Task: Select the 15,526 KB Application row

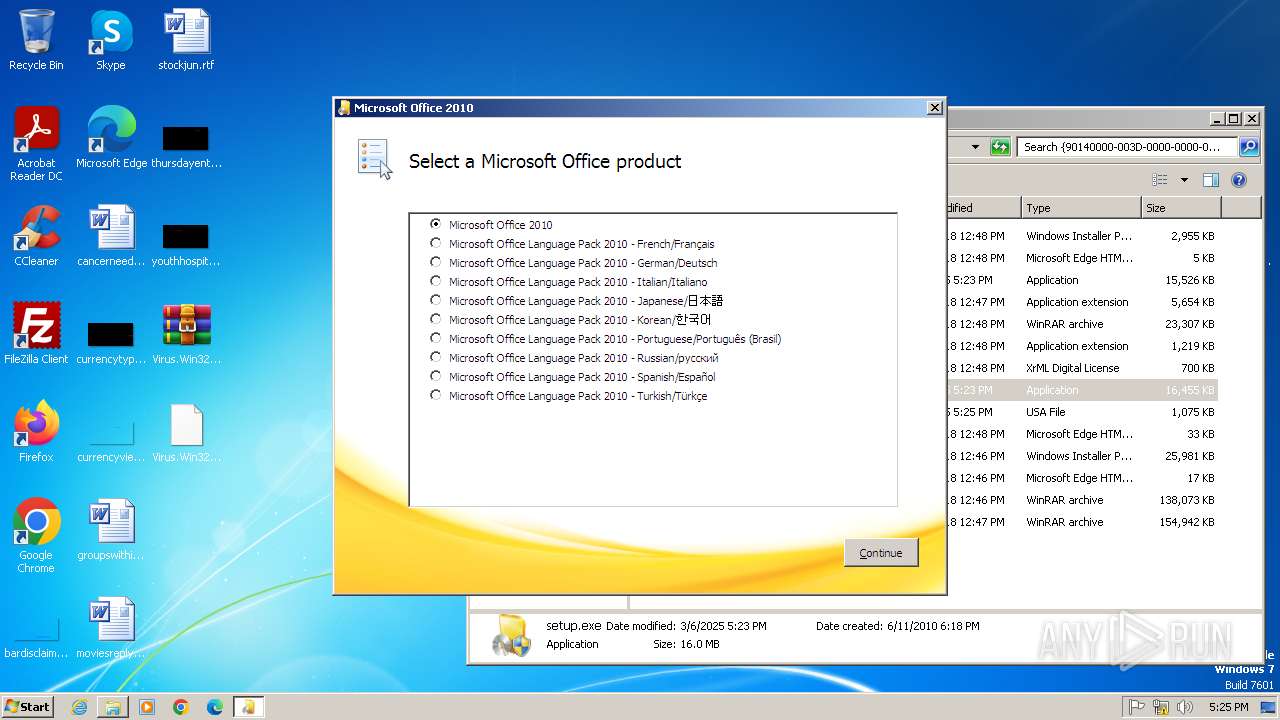Action: click(x=1082, y=280)
